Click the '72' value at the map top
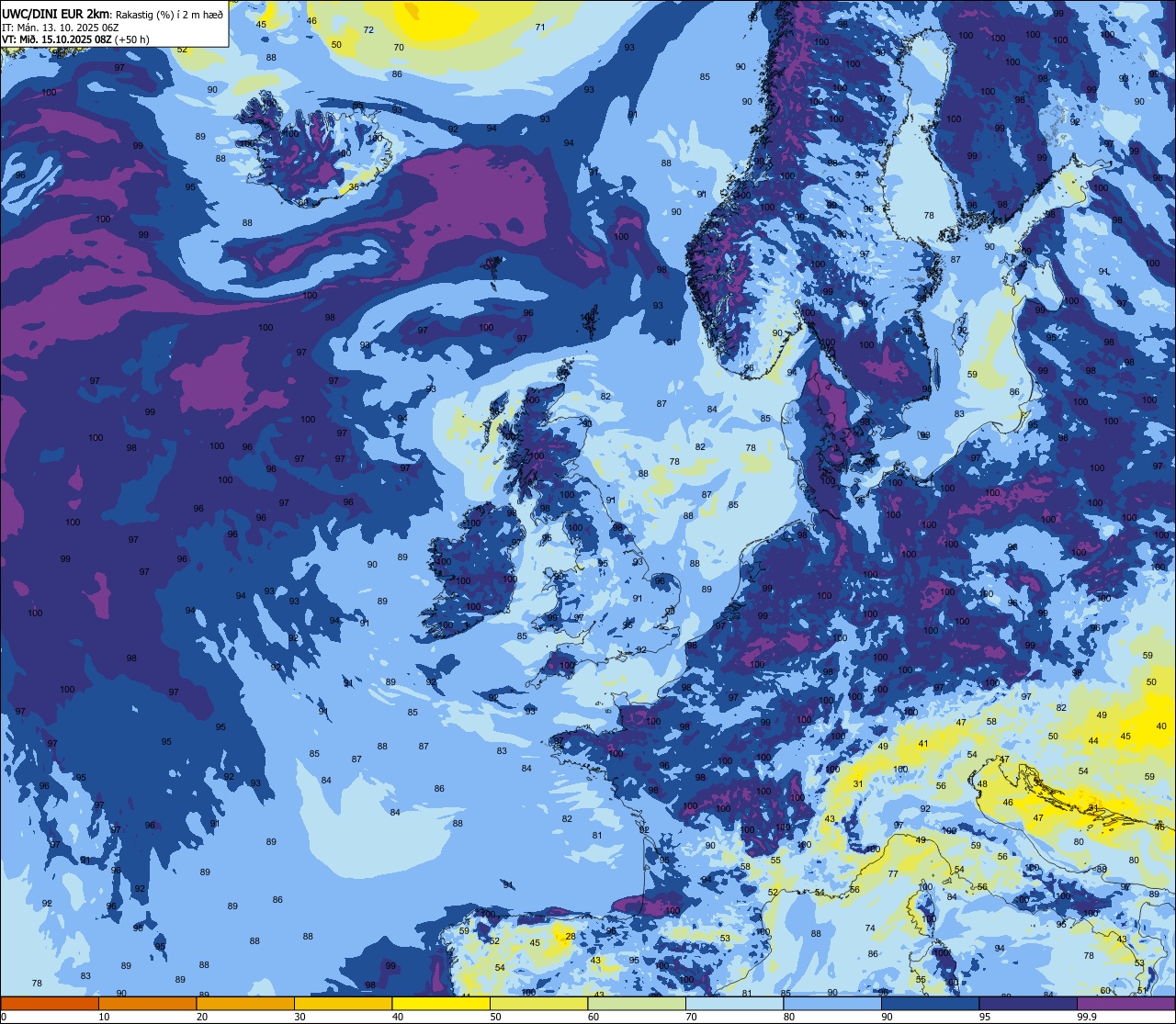 click(368, 29)
